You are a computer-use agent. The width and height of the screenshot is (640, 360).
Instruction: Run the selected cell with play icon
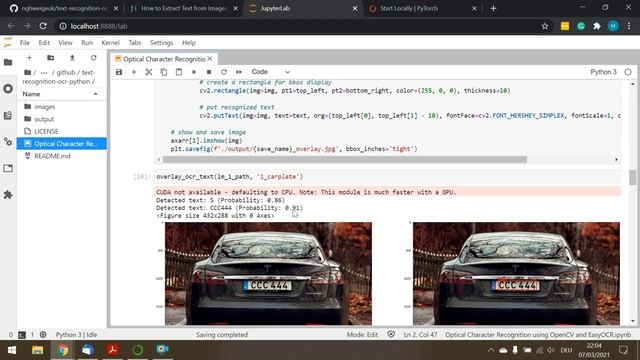tap(194, 72)
